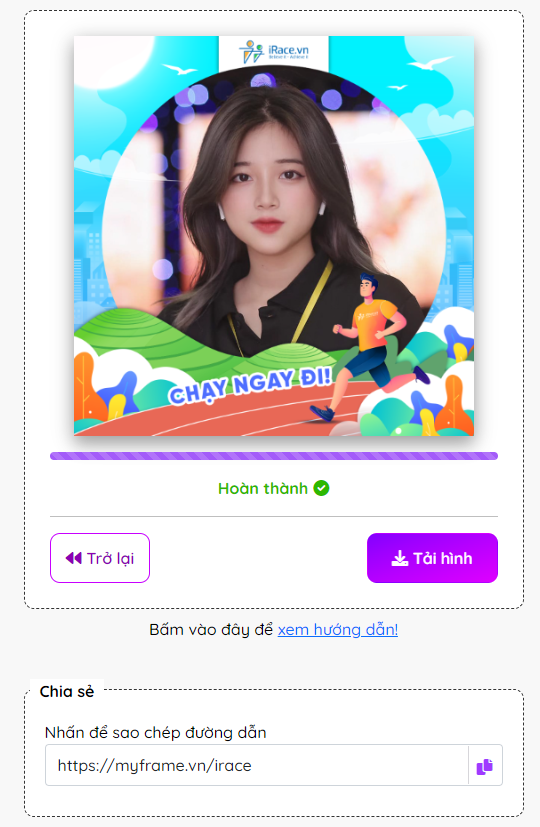Click the myframe.vn/irace URL field
Viewport: 540px width, 827px height.
click(257, 765)
